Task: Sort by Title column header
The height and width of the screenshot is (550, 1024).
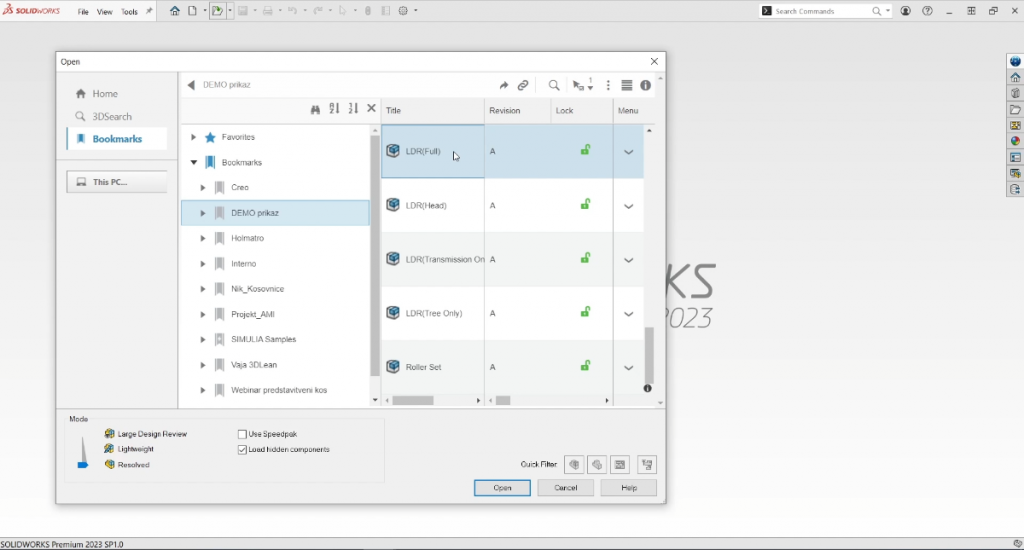Action: [x=433, y=111]
